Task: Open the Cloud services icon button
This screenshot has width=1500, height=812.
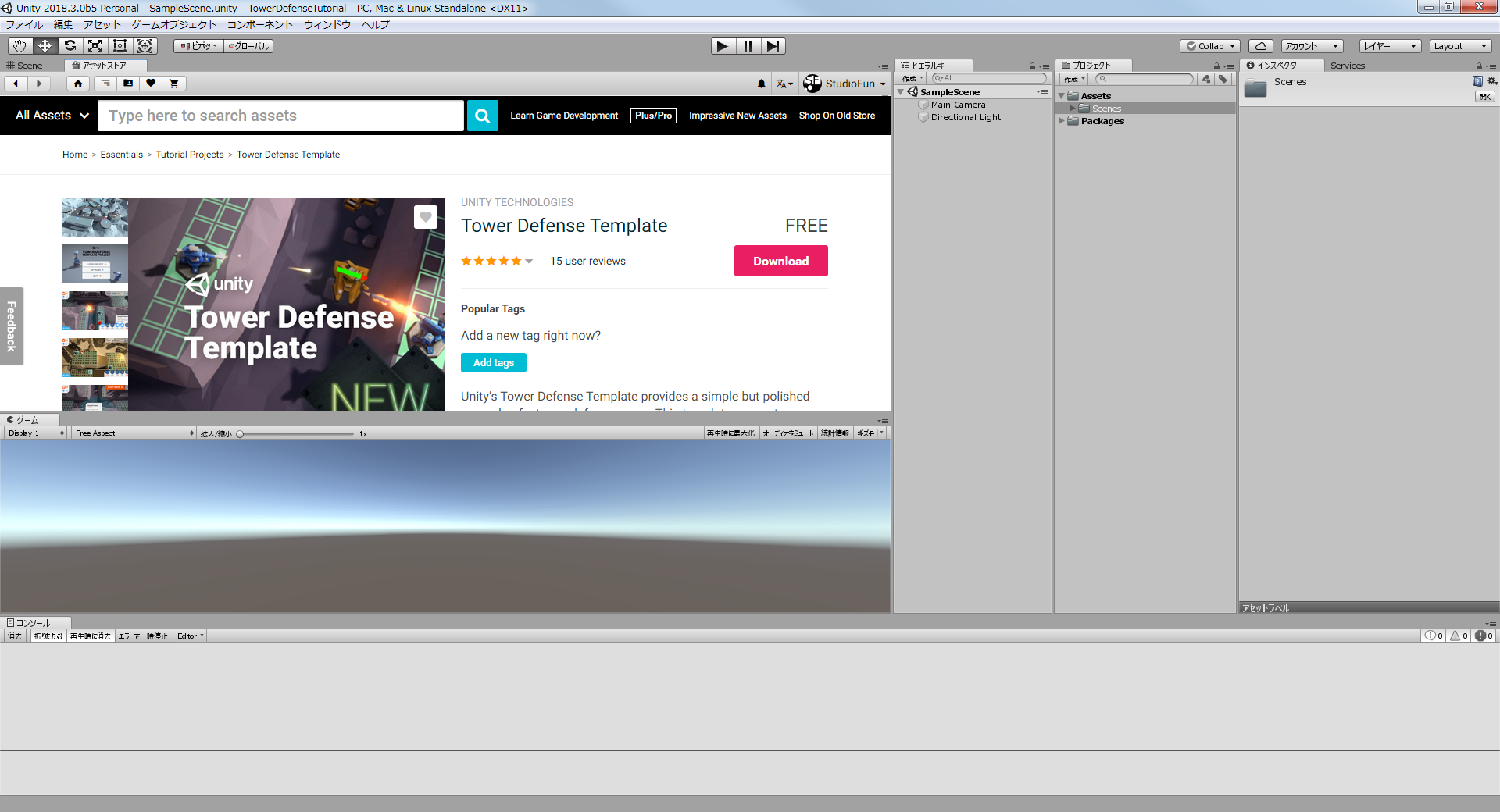Action: tap(1261, 46)
